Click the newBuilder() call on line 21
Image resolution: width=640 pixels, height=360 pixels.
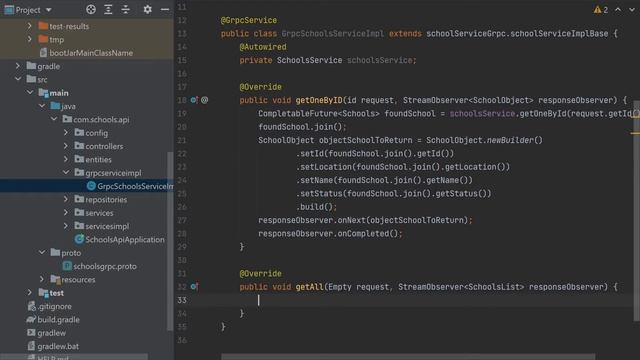(515, 140)
